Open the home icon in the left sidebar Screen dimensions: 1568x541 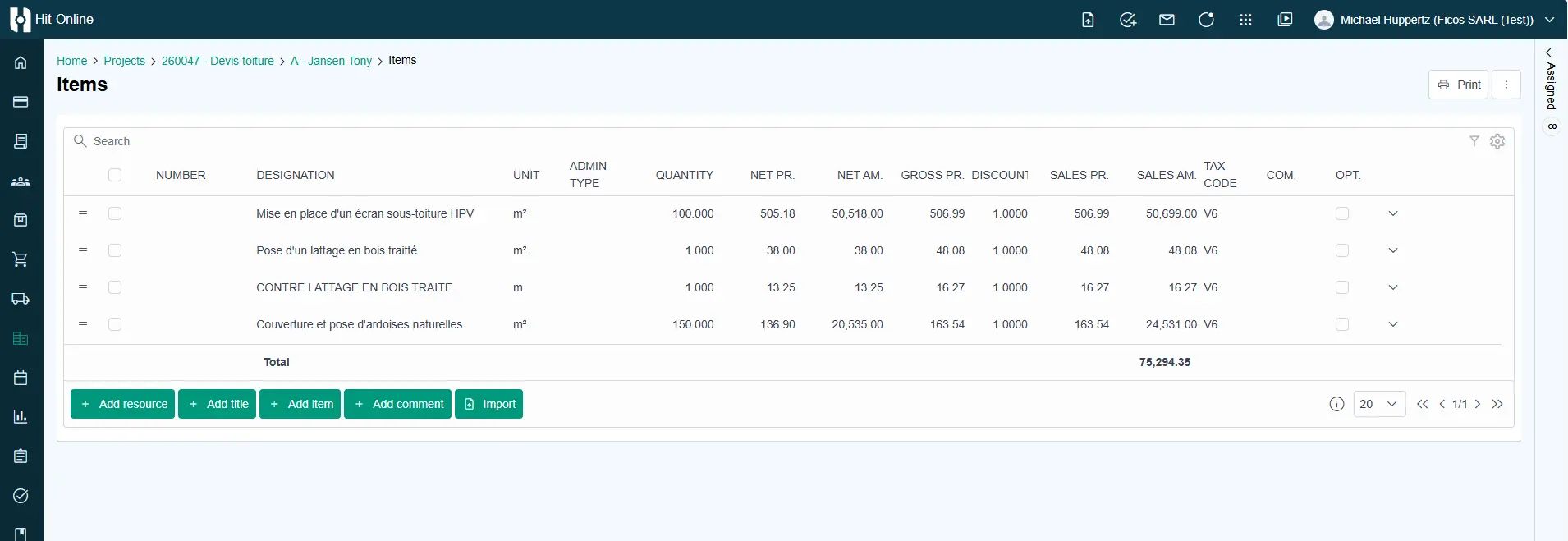point(21,62)
